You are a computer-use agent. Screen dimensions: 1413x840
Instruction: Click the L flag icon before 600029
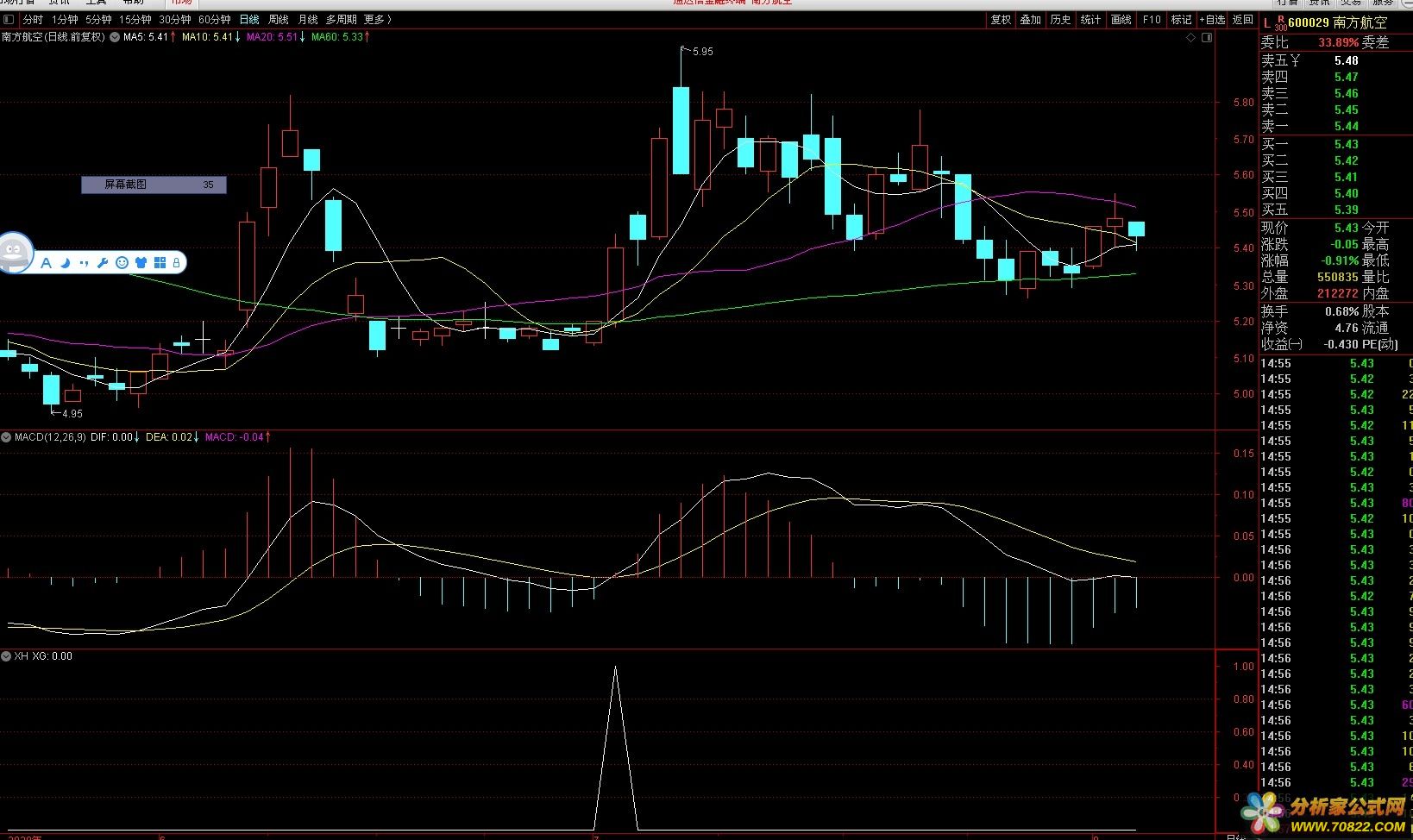[x=1266, y=22]
